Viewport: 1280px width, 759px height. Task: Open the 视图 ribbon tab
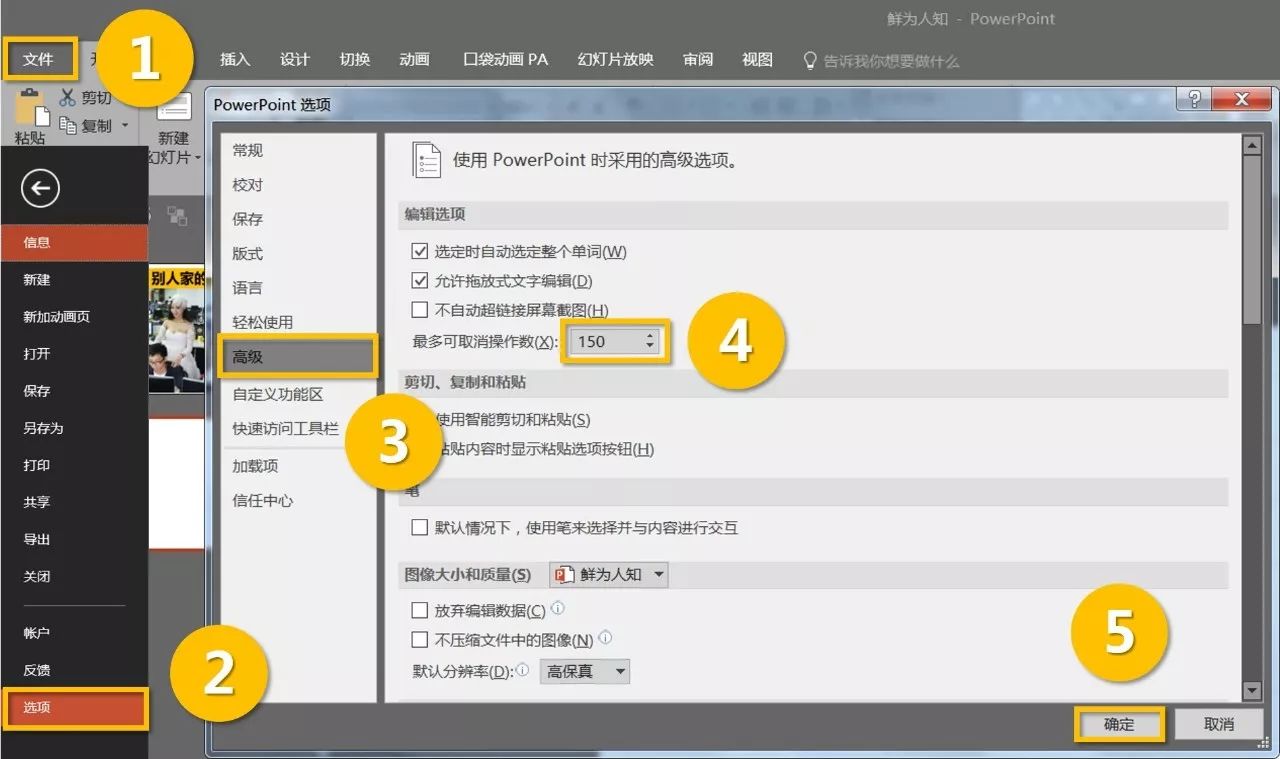click(x=757, y=60)
